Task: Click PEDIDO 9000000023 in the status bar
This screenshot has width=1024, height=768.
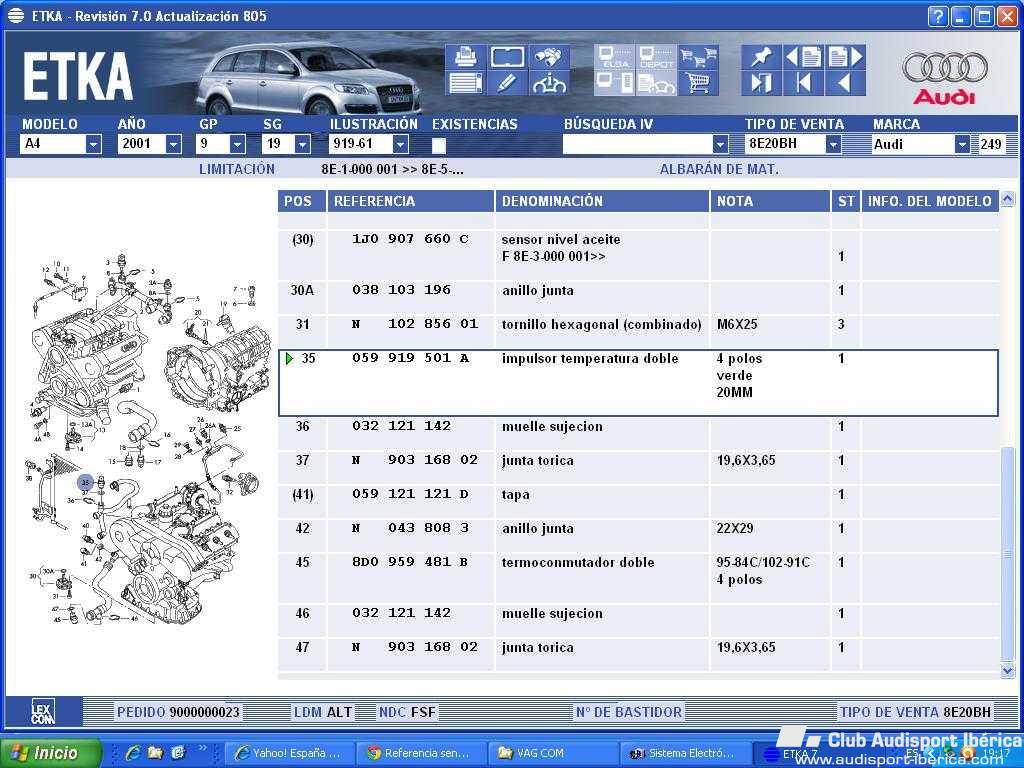Action: (x=178, y=712)
